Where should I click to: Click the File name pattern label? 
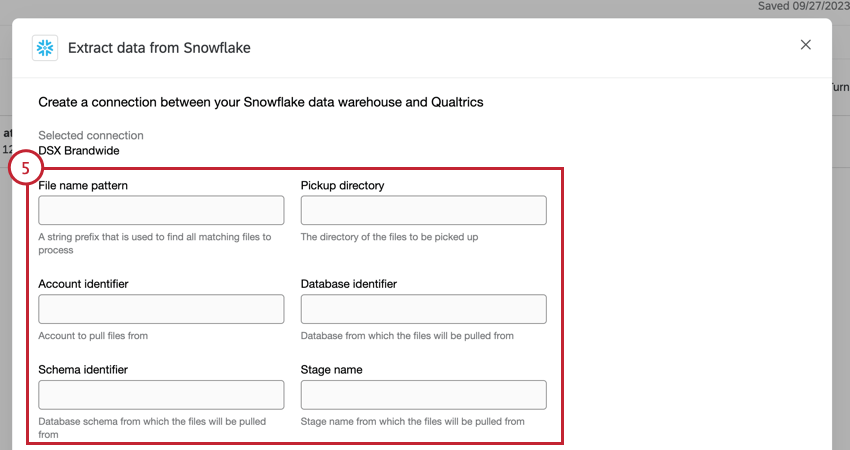pyautogui.click(x=83, y=185)
